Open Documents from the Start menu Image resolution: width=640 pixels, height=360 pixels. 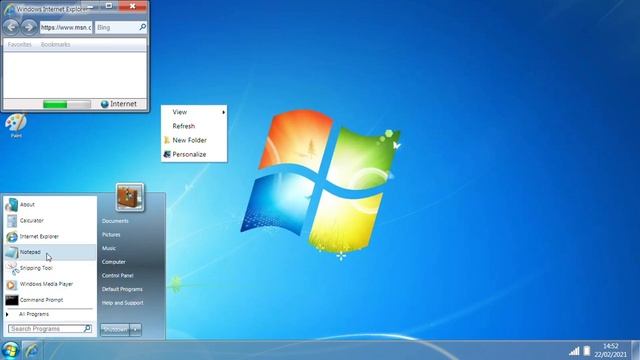tap(115, 221)
